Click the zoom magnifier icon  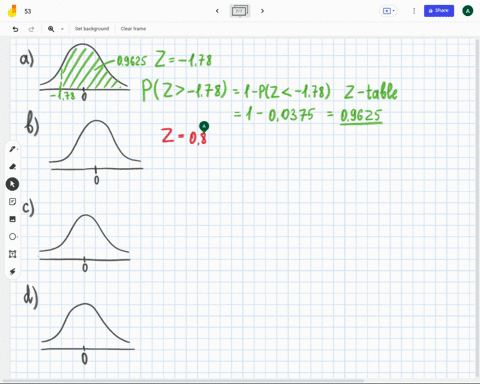[x=51, y=29]
